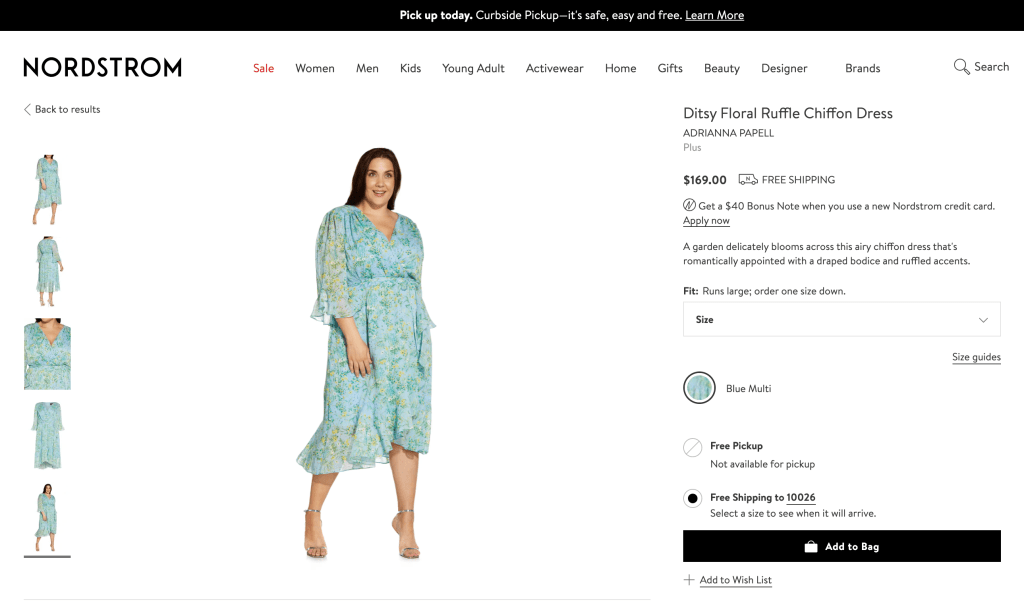Open the Women menu
Screen dimensions: 1024x604
pos(314,68)
